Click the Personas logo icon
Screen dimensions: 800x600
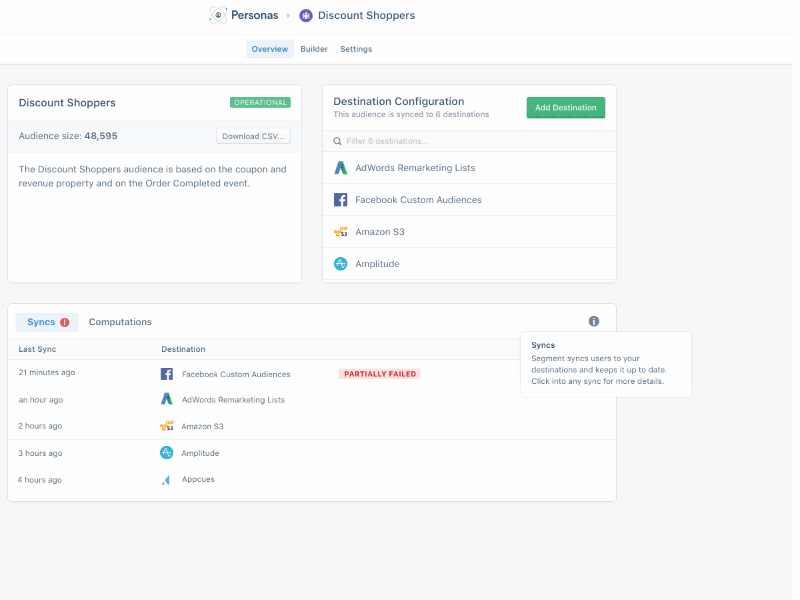coord(218,15)
